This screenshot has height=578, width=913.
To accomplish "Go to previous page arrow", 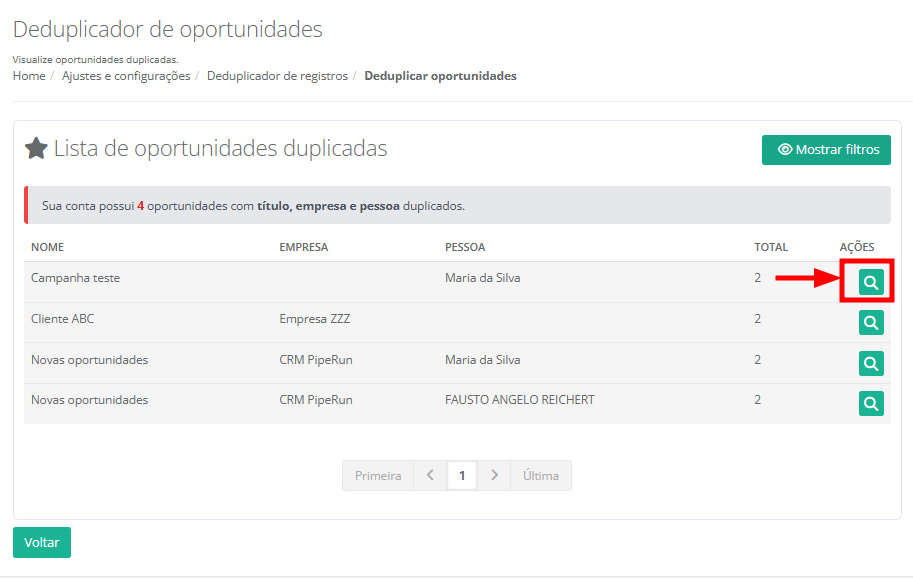I will point(430,476).
